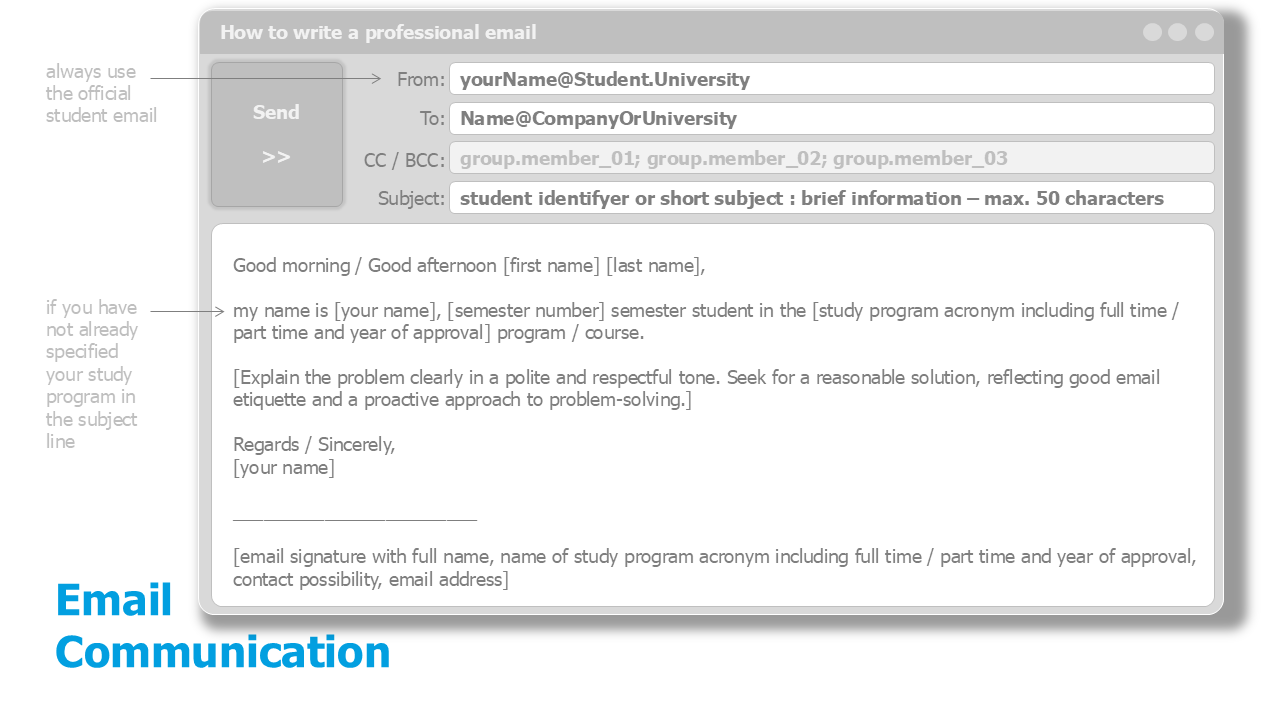Viewport: 1280px width, 720px height.
Task: Select the To recipient field
Action: [831, 119]
